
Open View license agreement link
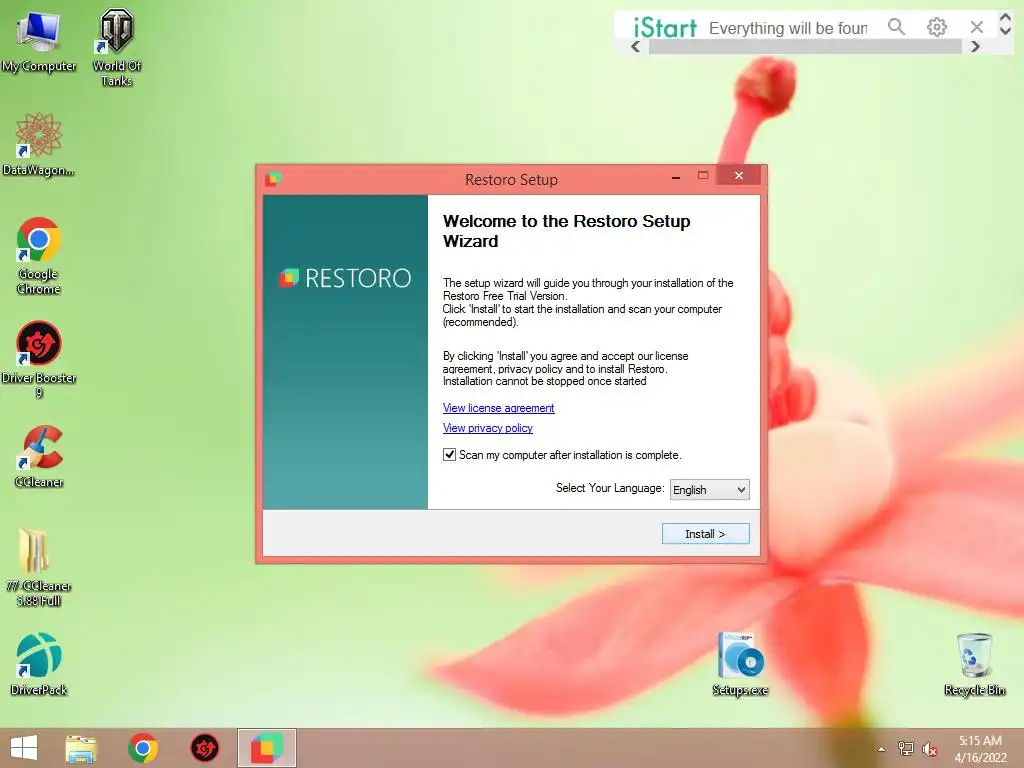(x=498, y=408)
